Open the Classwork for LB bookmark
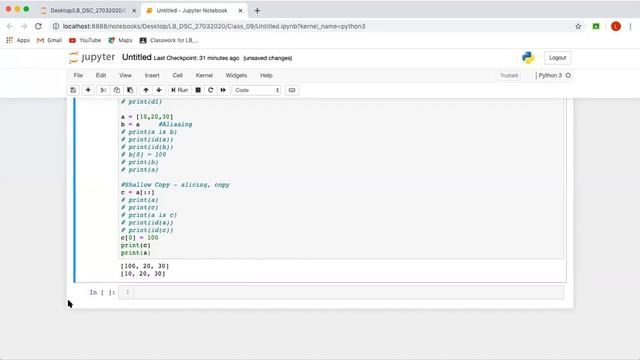Viewport: 640px width, 360px height. pyautogui.click(x=169, y=40)
